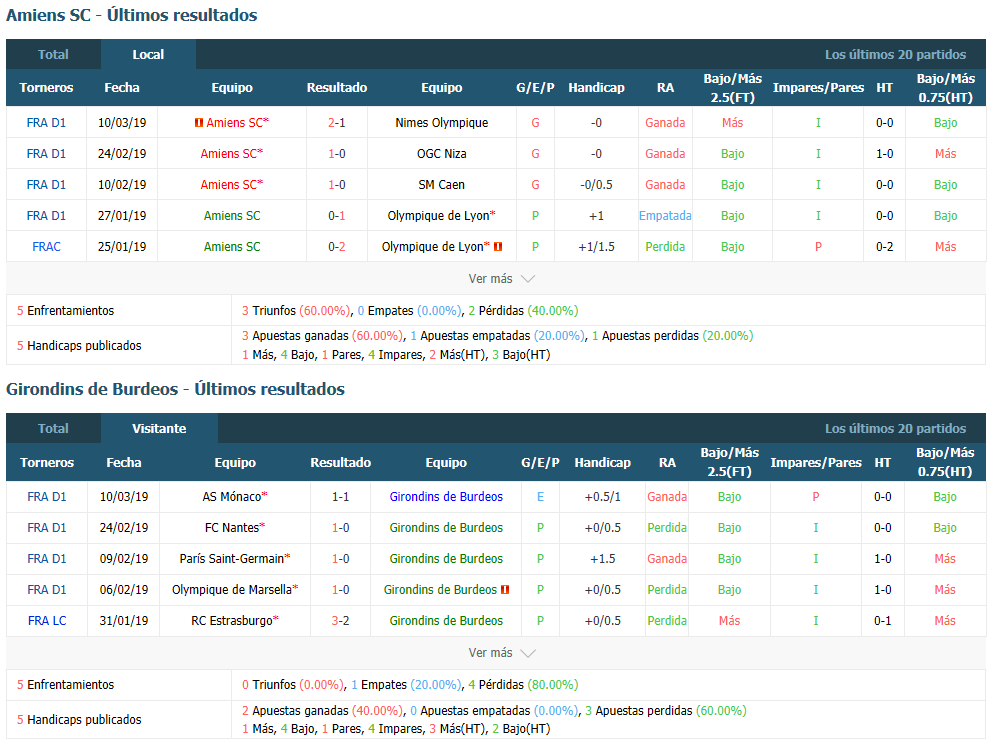Click the date 10/02/19
The height and width of the screenshot is (745, 993).
coord(122,185)
